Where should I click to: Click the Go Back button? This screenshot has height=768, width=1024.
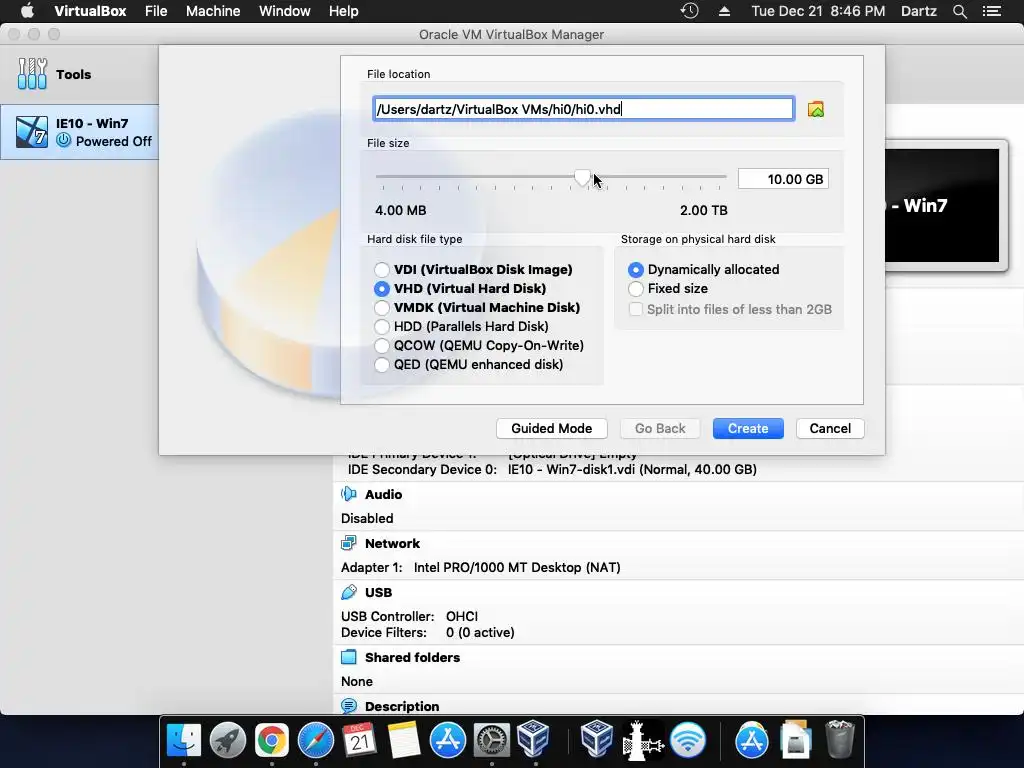point(660,428)
